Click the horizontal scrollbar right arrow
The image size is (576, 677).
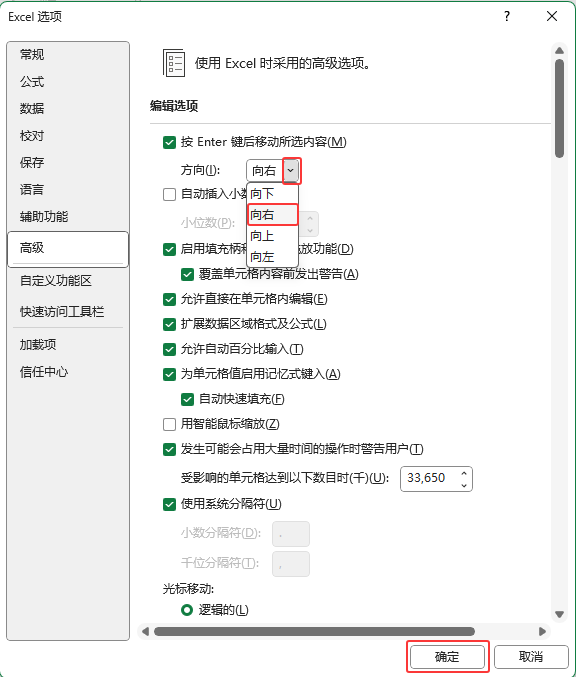coord(542,632)
